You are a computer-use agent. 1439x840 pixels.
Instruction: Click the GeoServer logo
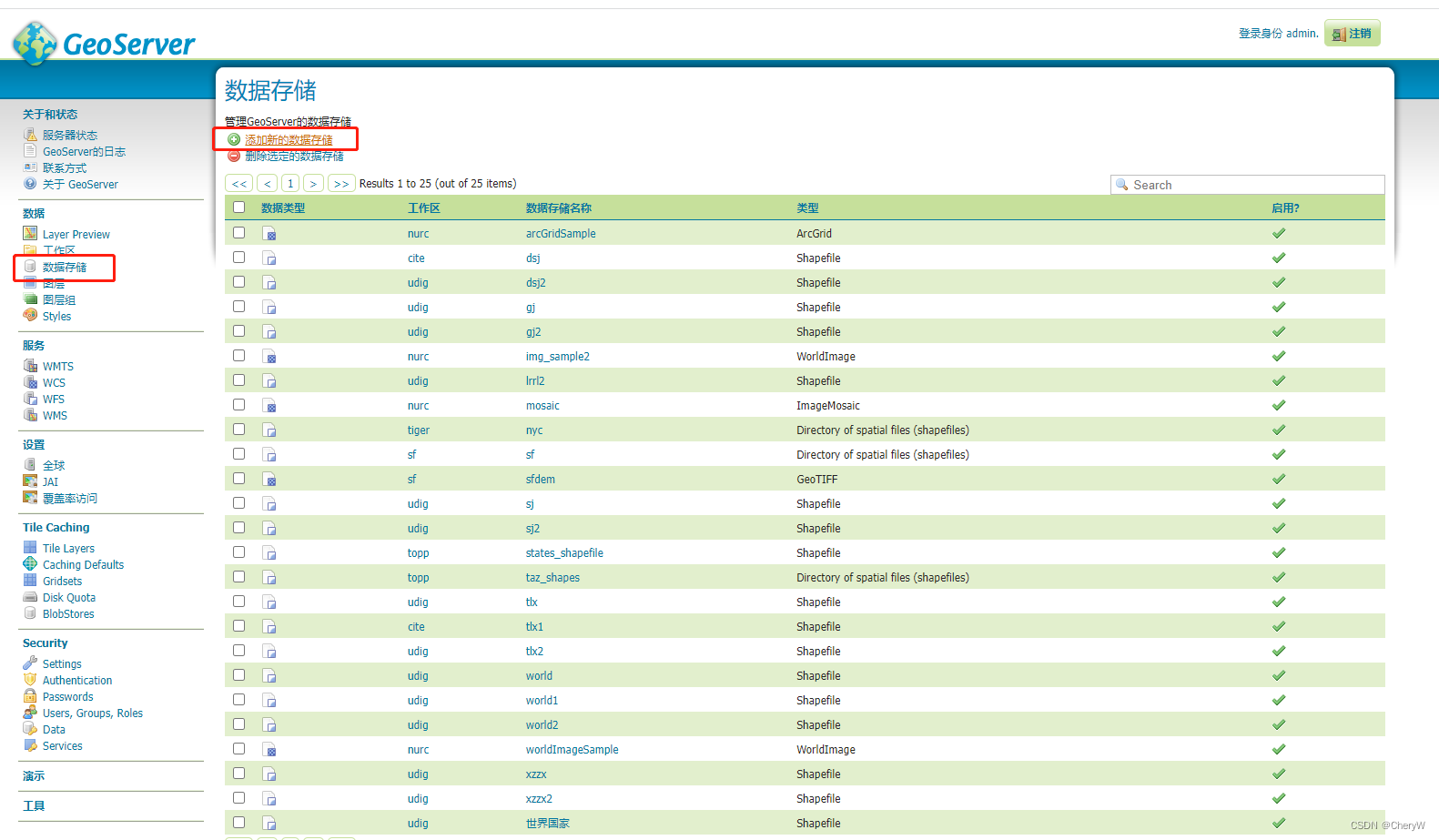coord(104,43)
